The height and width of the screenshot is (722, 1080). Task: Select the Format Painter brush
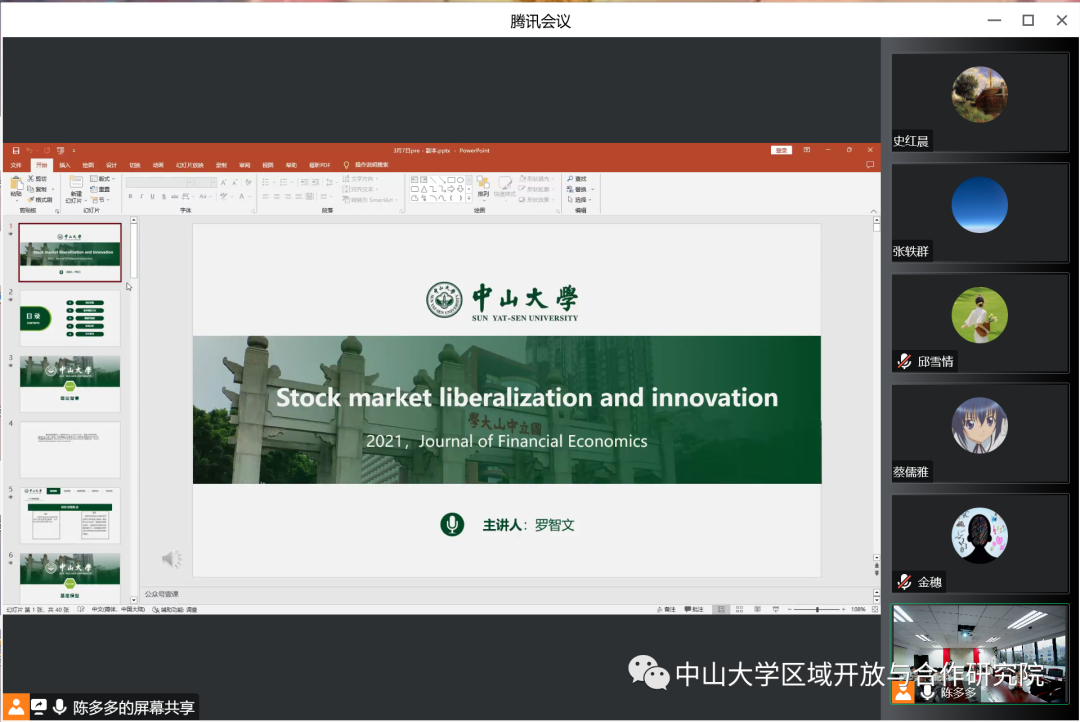coord(31,199)
